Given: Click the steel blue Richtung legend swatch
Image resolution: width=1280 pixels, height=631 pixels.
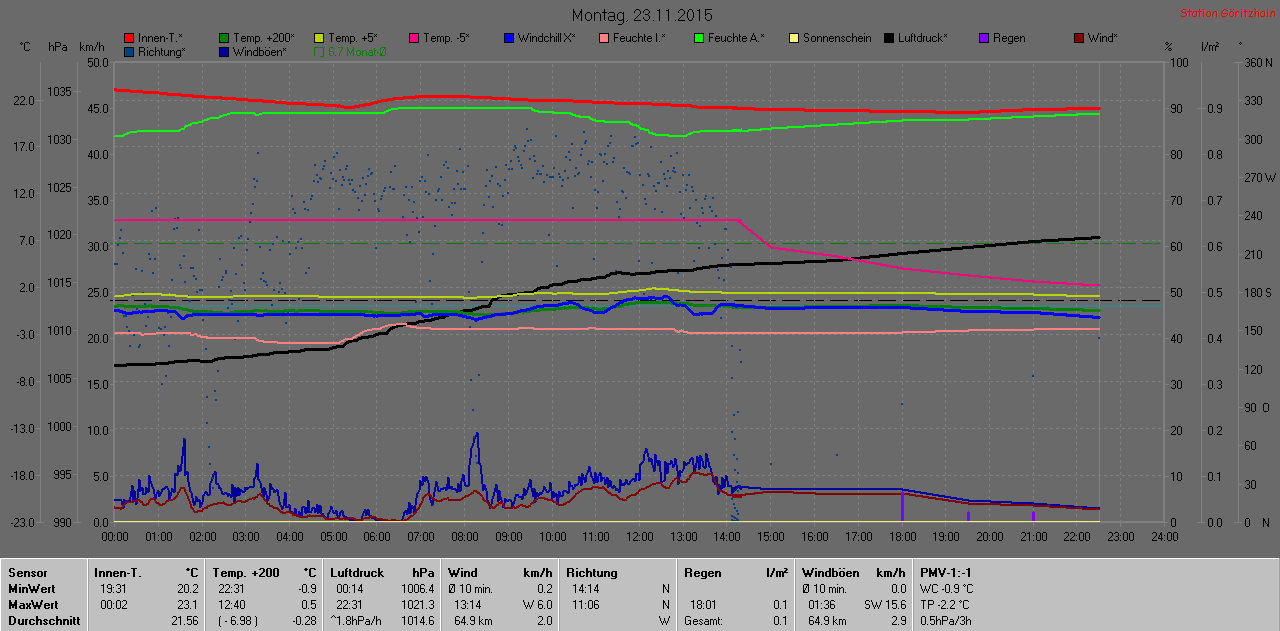Looking at the screenshot, I should 129,51.
